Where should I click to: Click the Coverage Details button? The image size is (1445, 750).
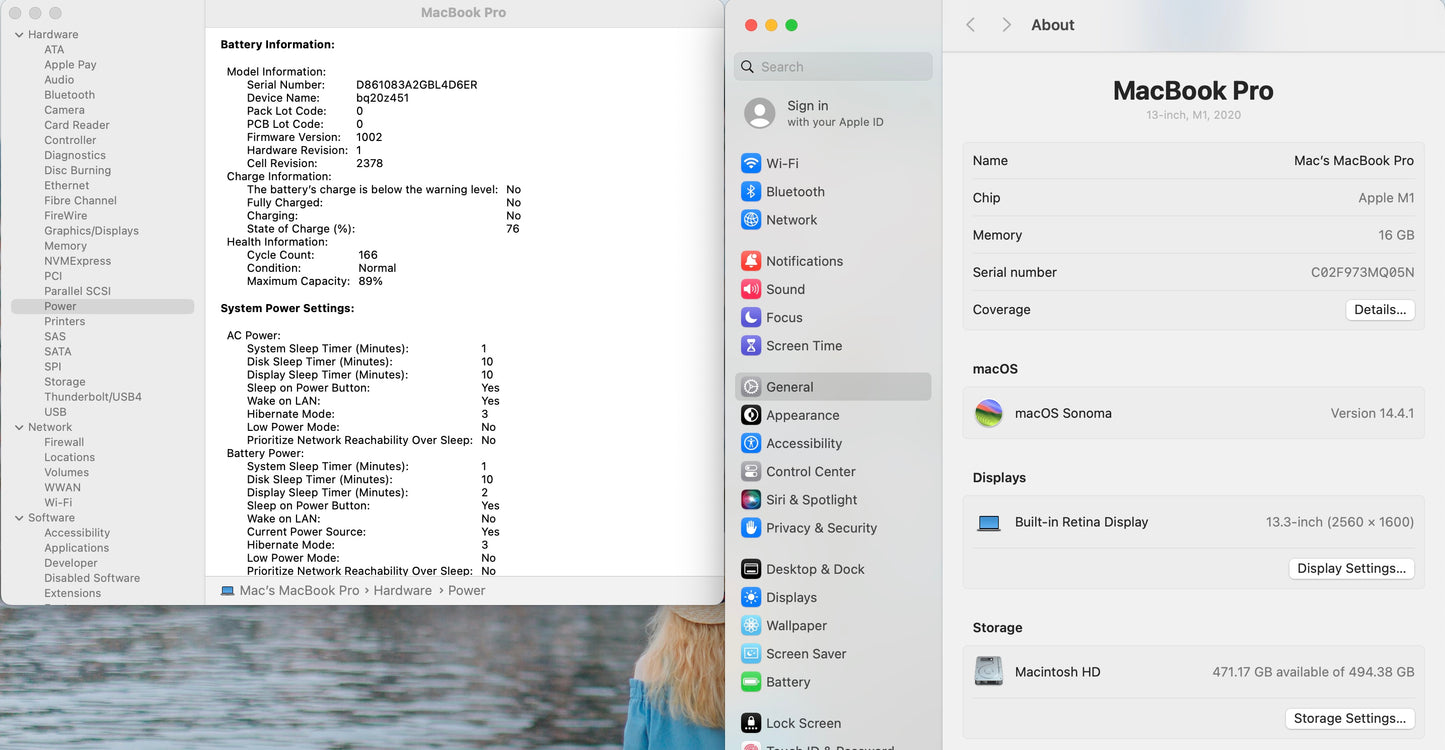pos(1379,310)
